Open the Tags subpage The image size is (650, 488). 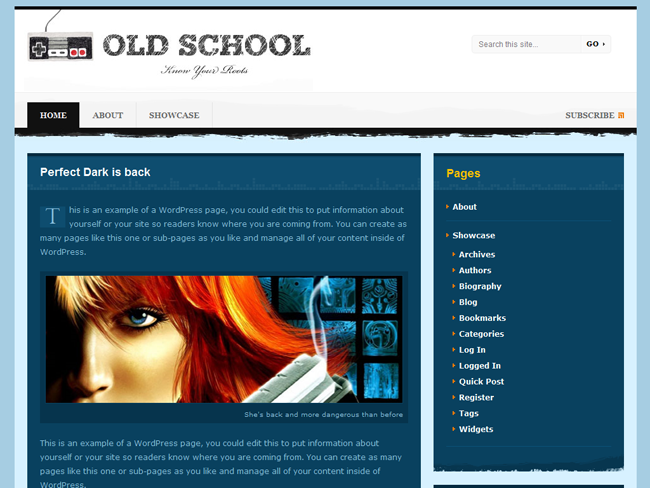[x=468, y=413]
